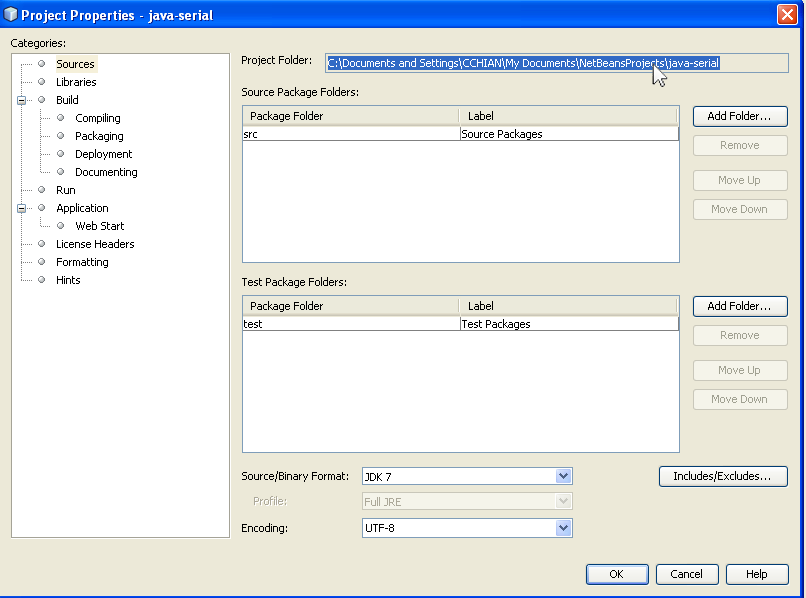Open the Source/Binary Format dropdown
Screen dimensions: 806x598
[564, 476]
